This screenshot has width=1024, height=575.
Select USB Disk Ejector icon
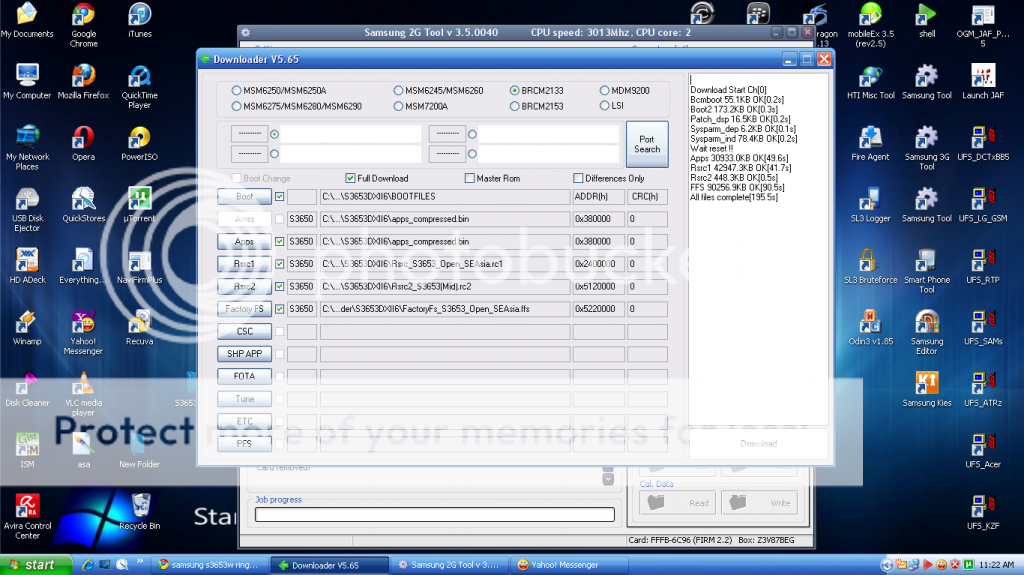tap(27, 209)
